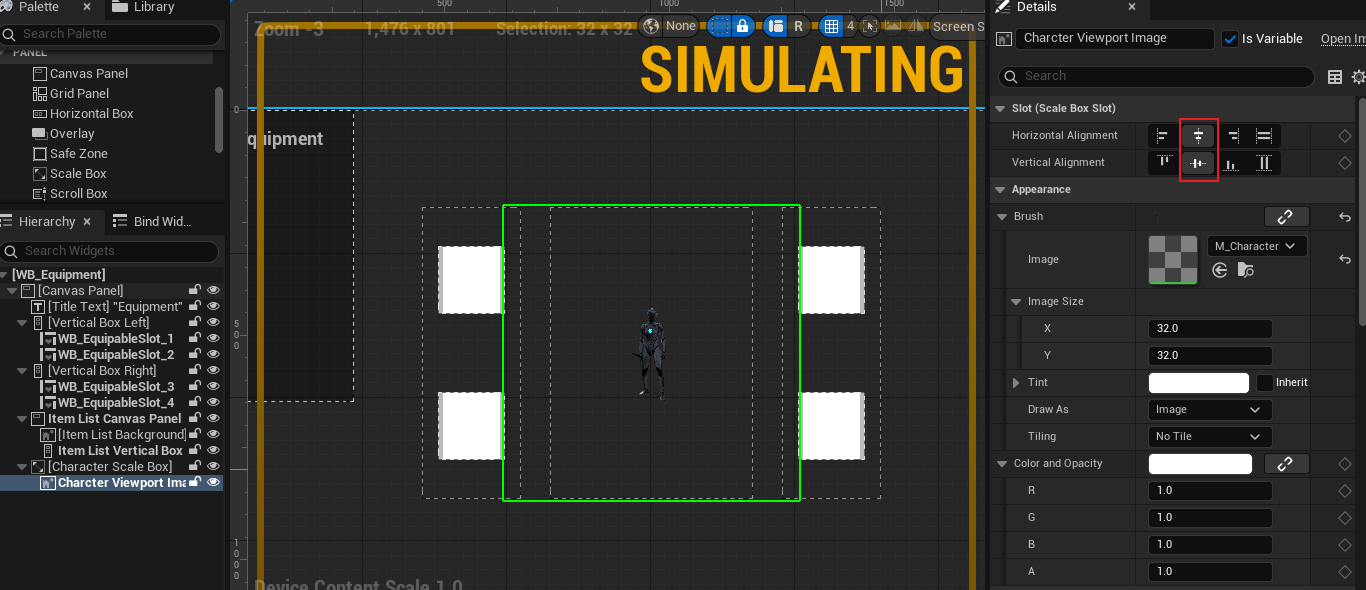Expand the Tint property
The height and width of the screenshot is (590, 1366).
[1017, 383]
